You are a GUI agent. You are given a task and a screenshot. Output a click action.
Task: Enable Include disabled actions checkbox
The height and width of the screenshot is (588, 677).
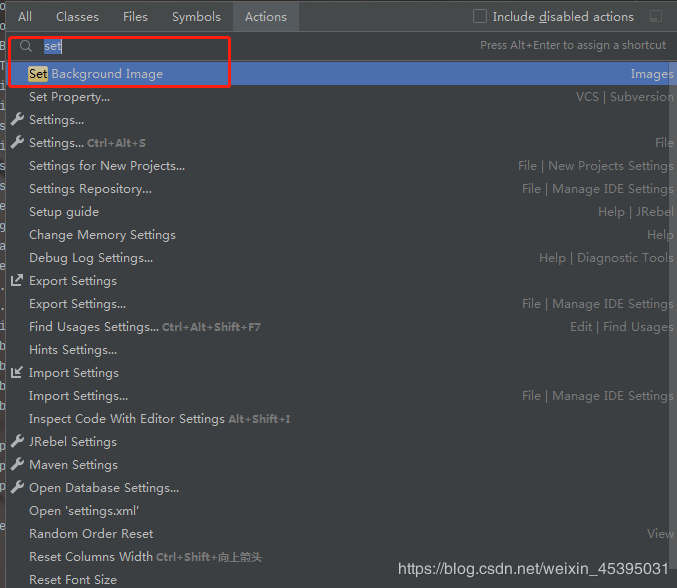[x=480, y=16]
